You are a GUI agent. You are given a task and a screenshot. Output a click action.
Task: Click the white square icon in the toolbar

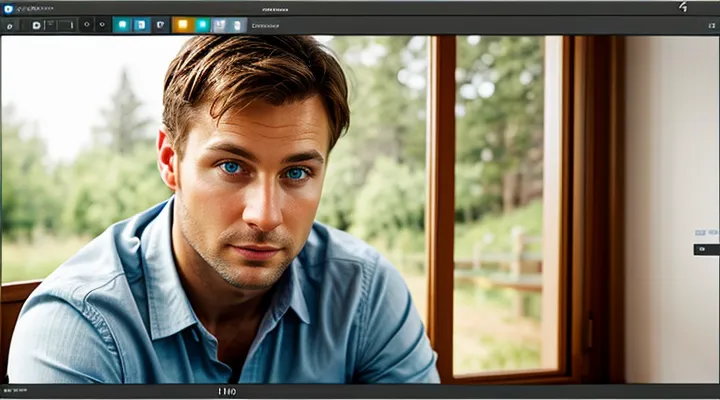[37, 25]
